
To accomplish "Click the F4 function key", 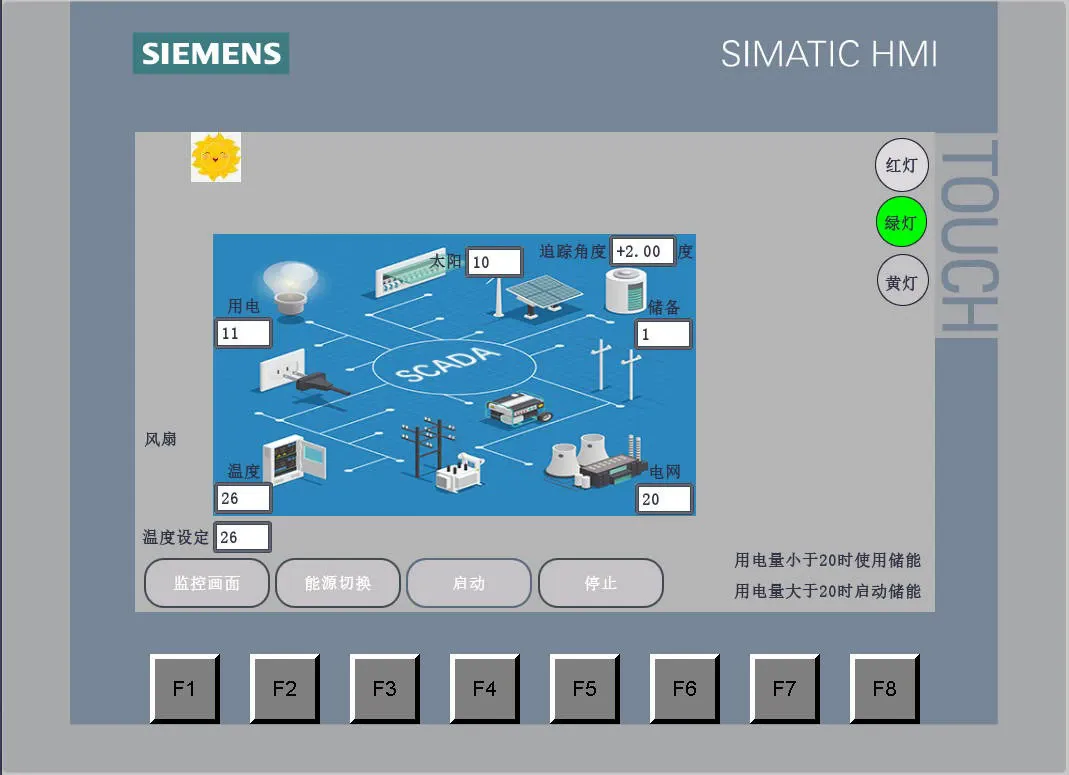I will tap(485, 688).
